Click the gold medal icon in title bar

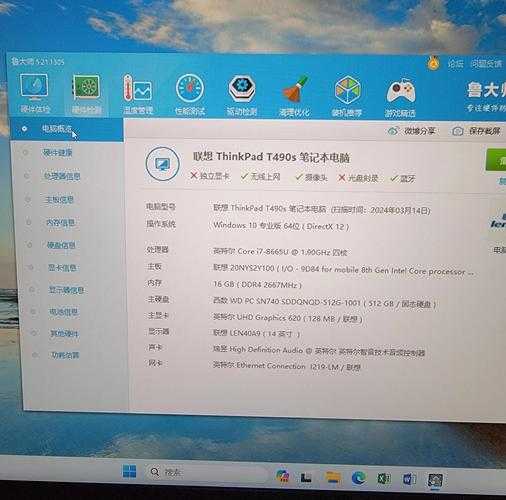click(x=433, y=63)
